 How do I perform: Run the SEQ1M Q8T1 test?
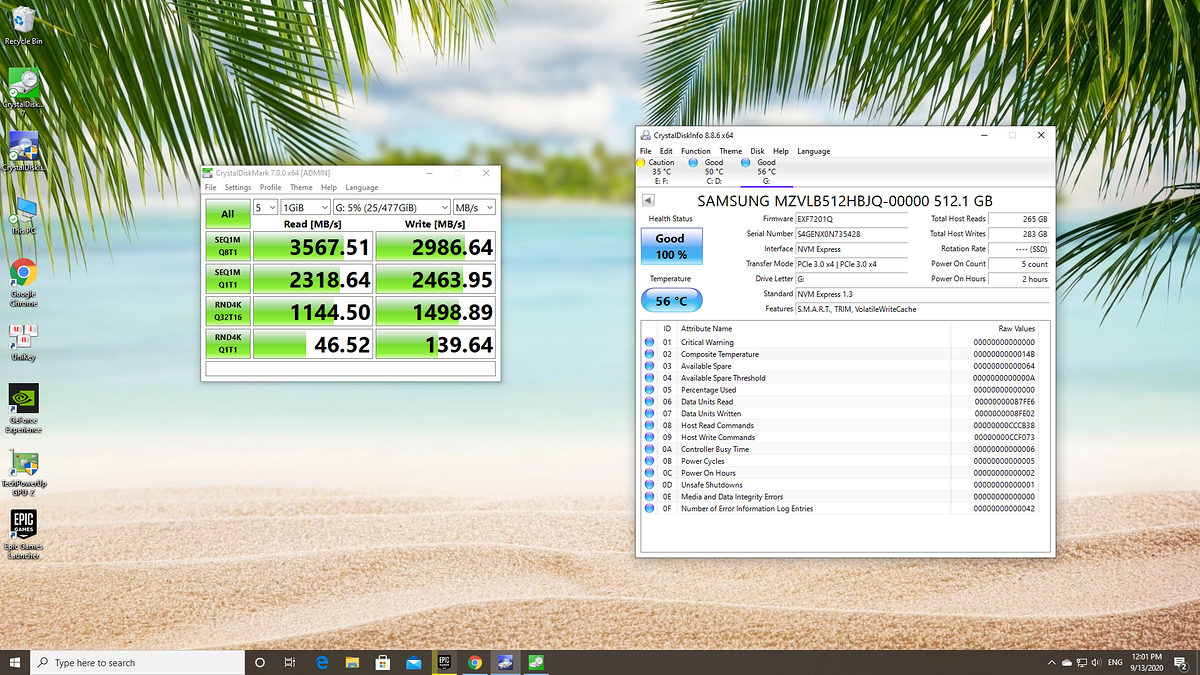point(228,247)
